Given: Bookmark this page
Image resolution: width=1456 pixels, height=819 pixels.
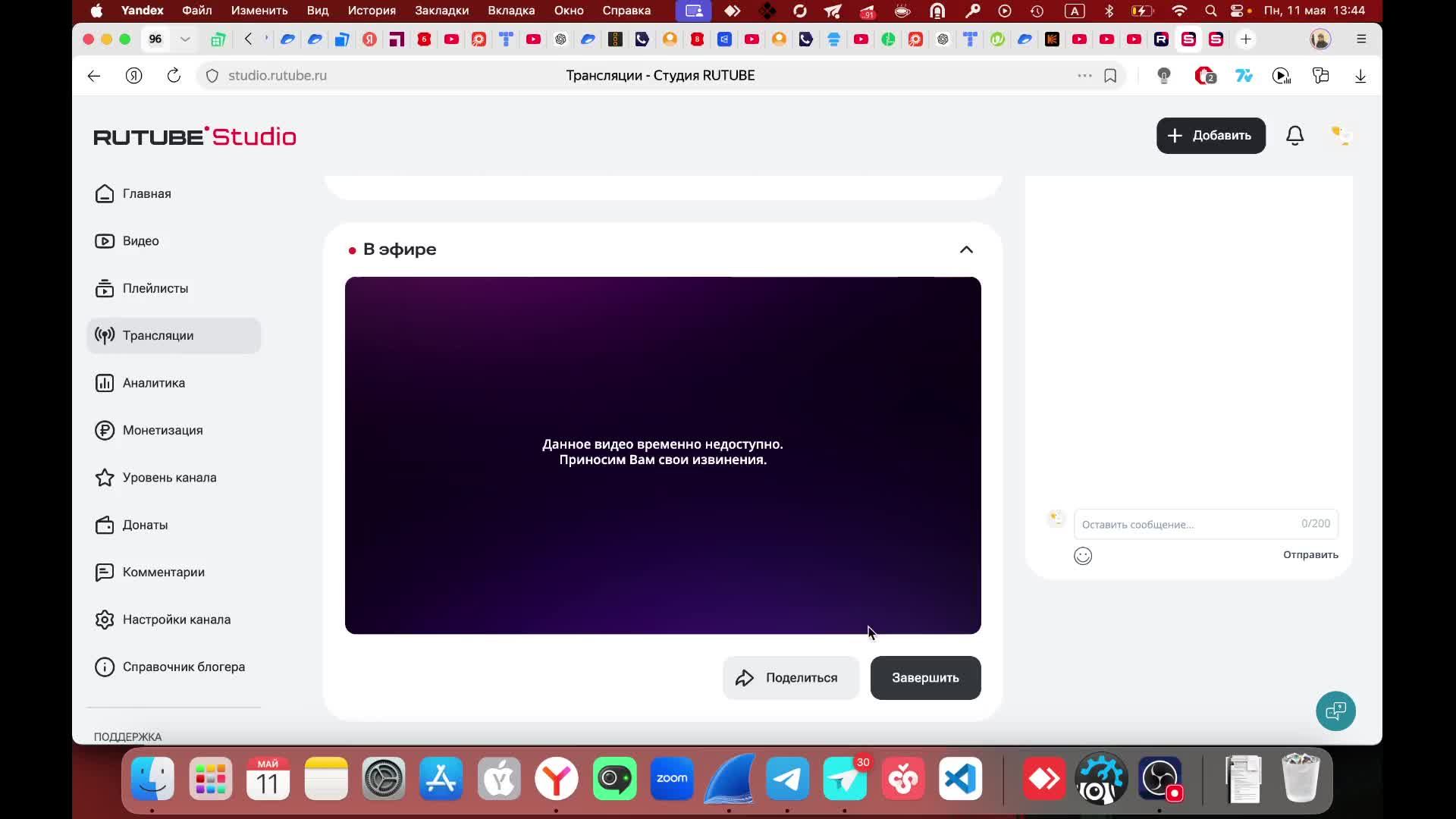Looking at the screenshot, I should (x=1110, y=76).
